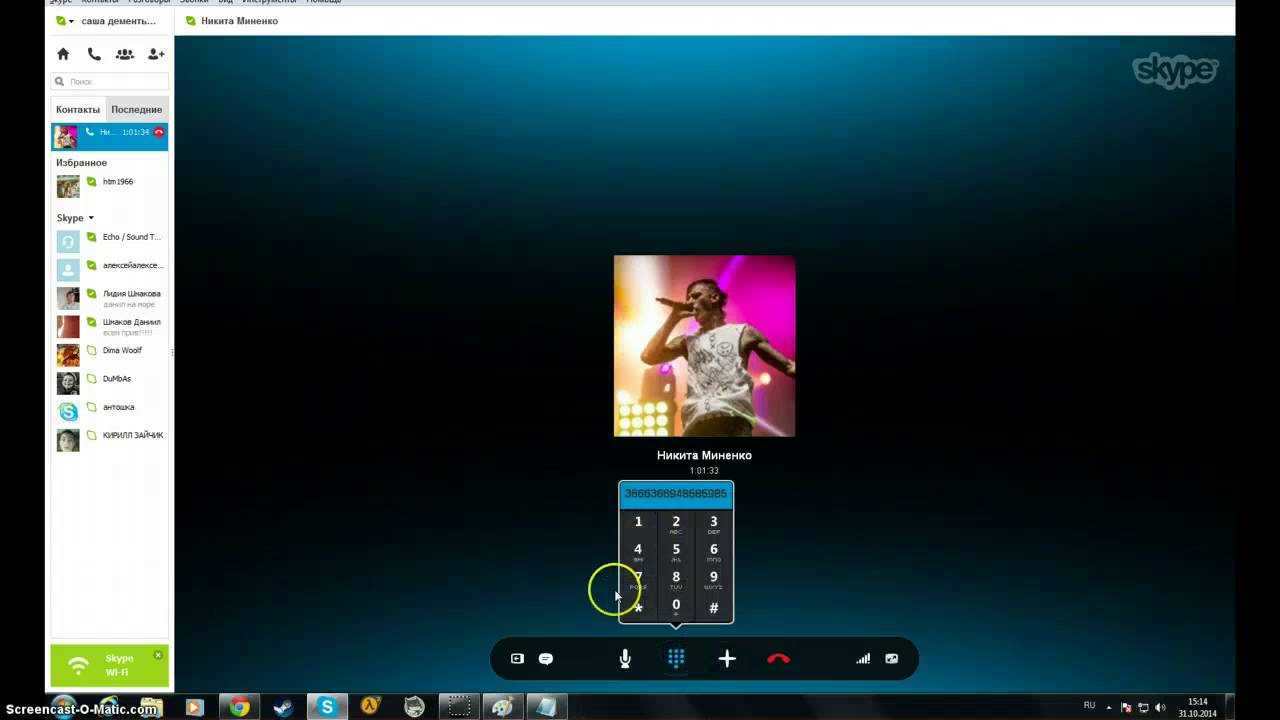Image resolution: width=1280 pixels, height=720 pixels.
Task: Switch to the Последние tab
Action: [137, 109]
